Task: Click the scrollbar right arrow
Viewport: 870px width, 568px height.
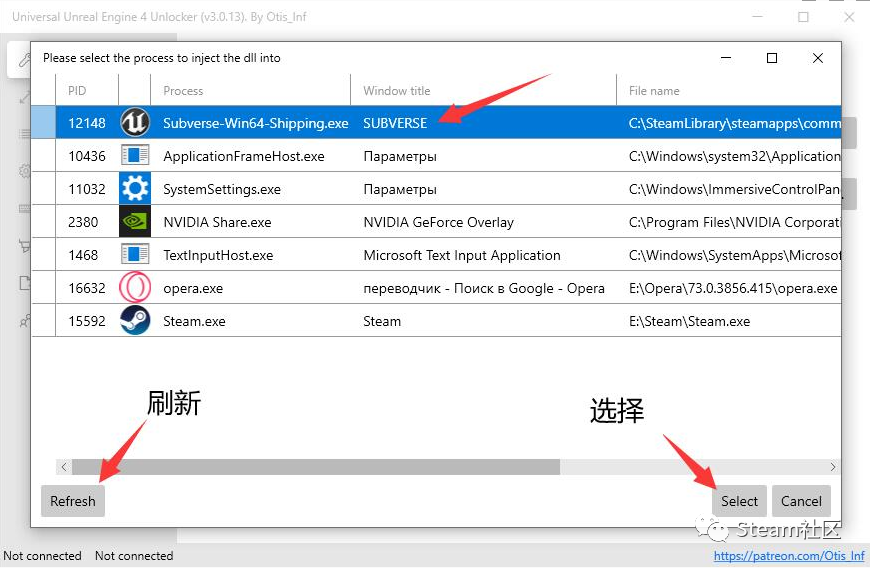Action: tap(833, 466)
